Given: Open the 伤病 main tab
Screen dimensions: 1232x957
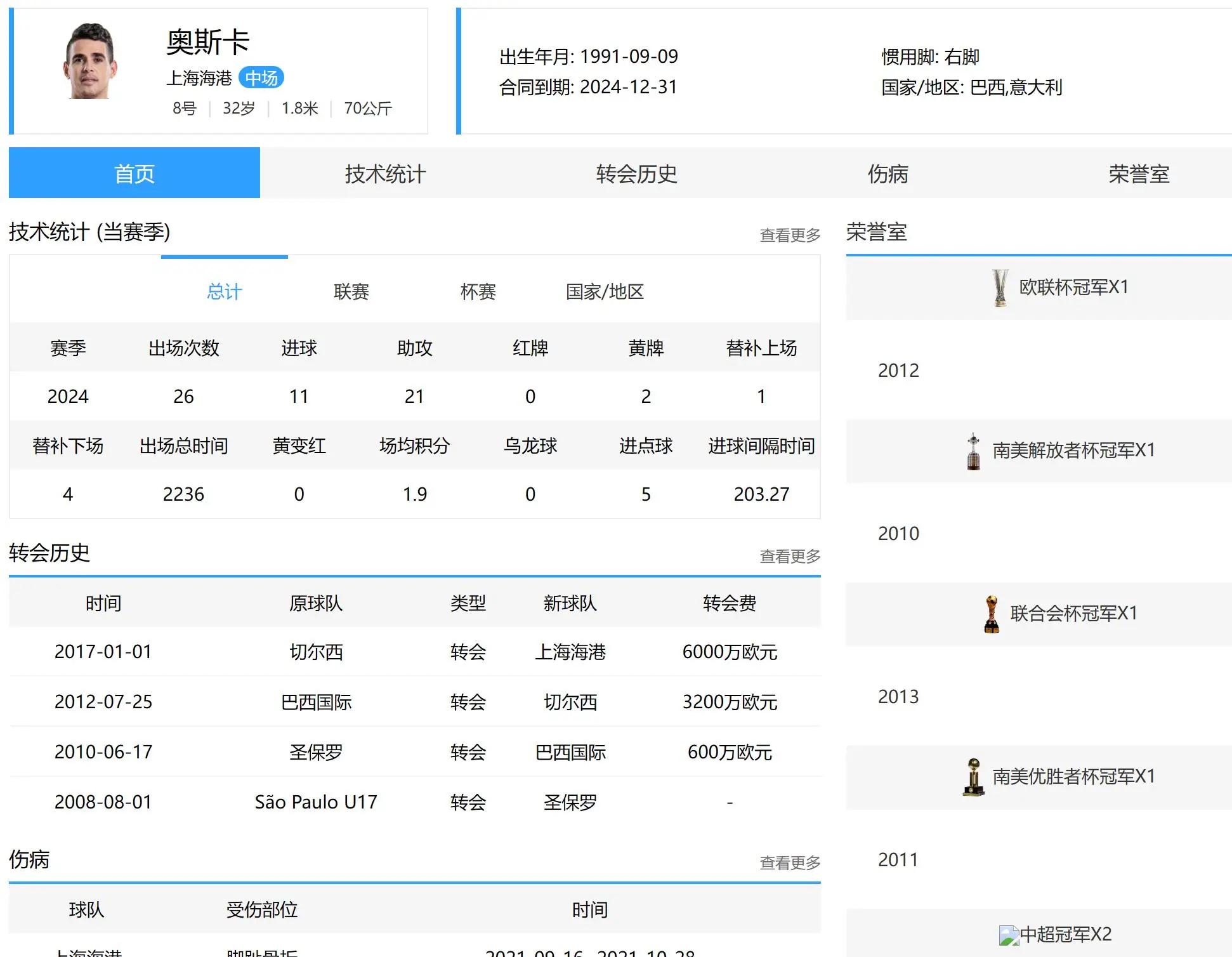Looking at the screenshot, I should point(888,173).
